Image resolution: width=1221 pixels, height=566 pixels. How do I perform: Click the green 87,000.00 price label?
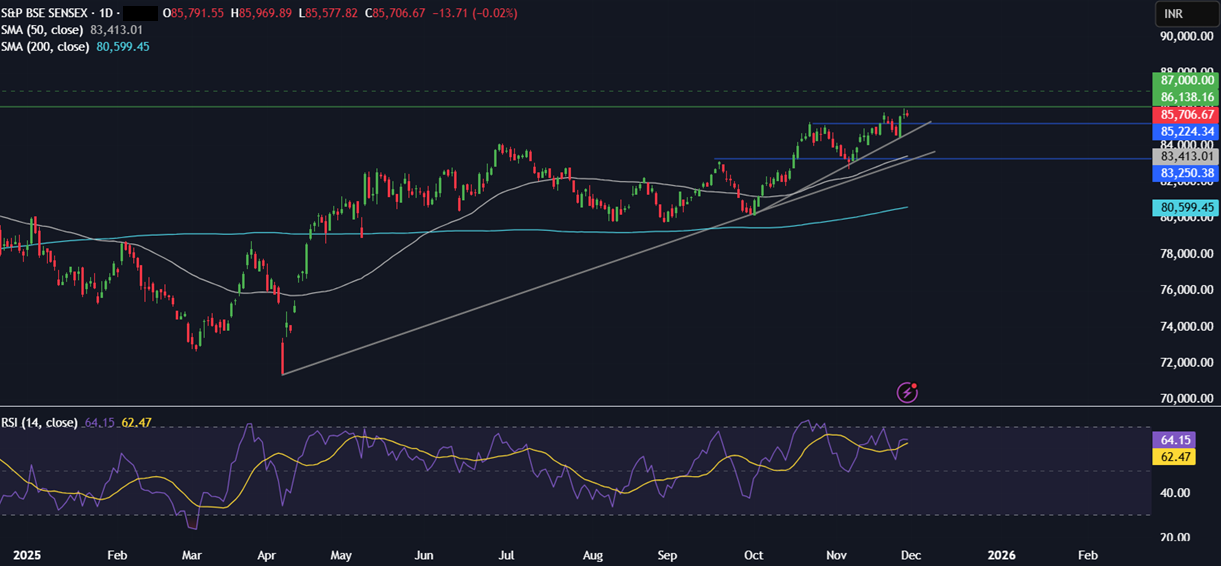(x=1185, y=80)
